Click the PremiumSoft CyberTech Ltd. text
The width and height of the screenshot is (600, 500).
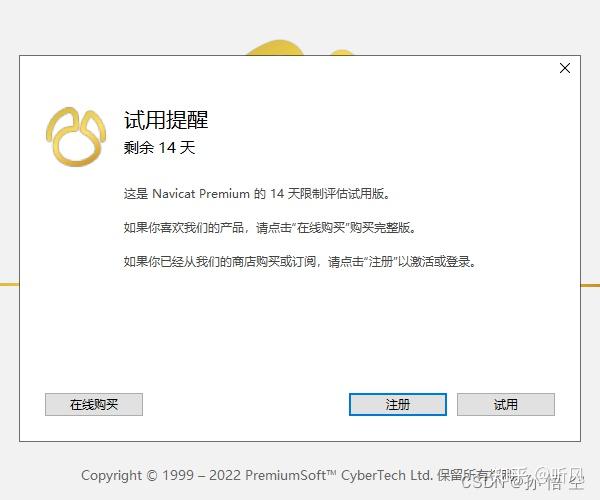(339, 476)
